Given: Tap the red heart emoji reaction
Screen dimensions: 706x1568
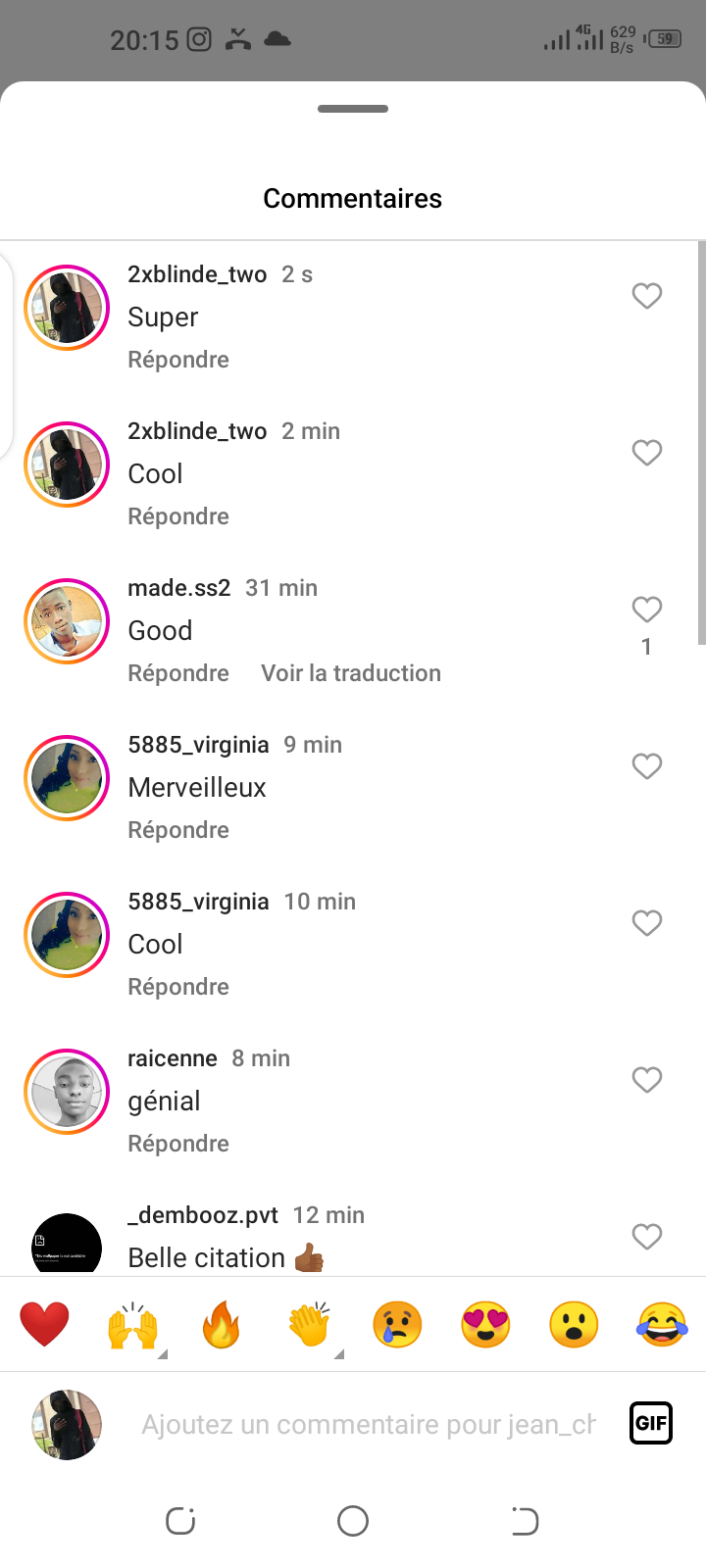Looking at the screenshot, I should [x=44, y=1324].
